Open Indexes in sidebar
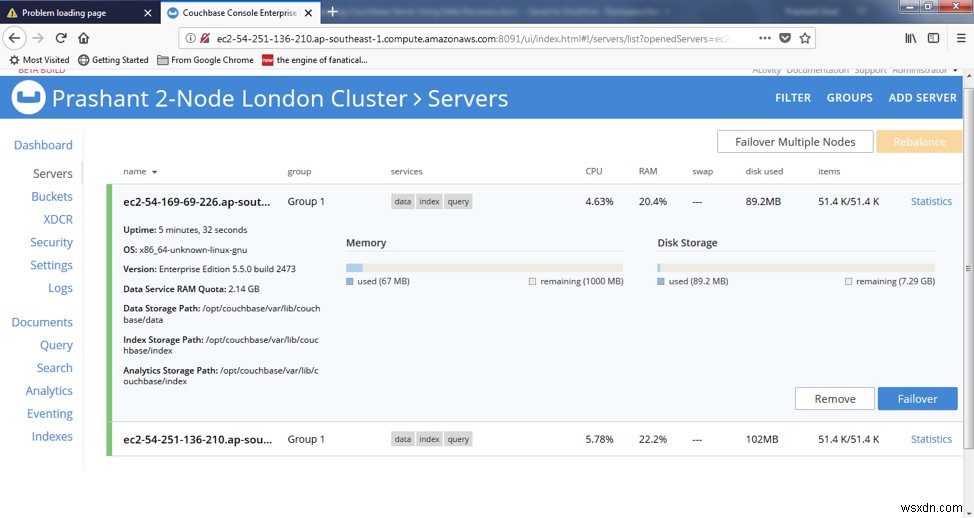This screenshot has height=518, width=974. [52, 437]
